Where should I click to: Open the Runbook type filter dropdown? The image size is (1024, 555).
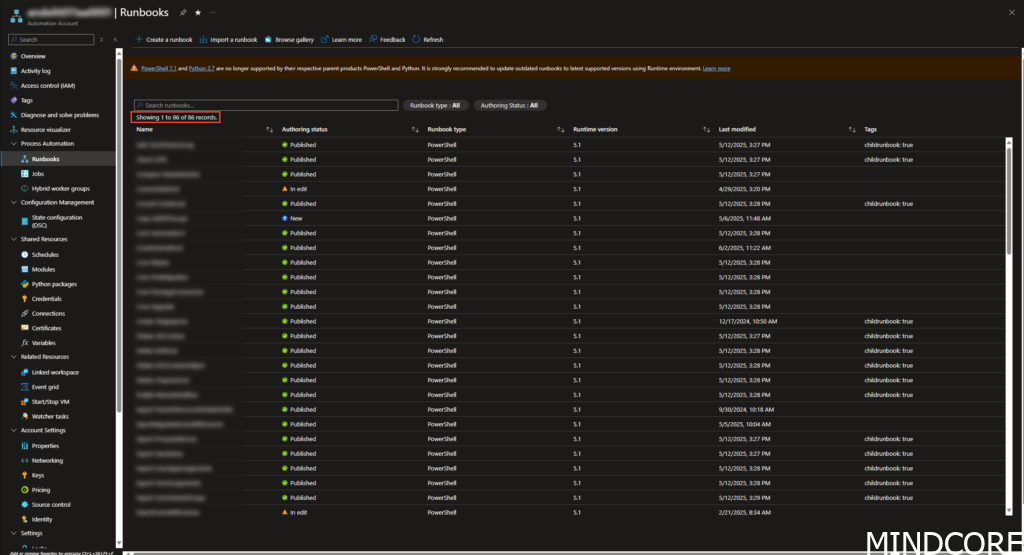coord(434,105)
